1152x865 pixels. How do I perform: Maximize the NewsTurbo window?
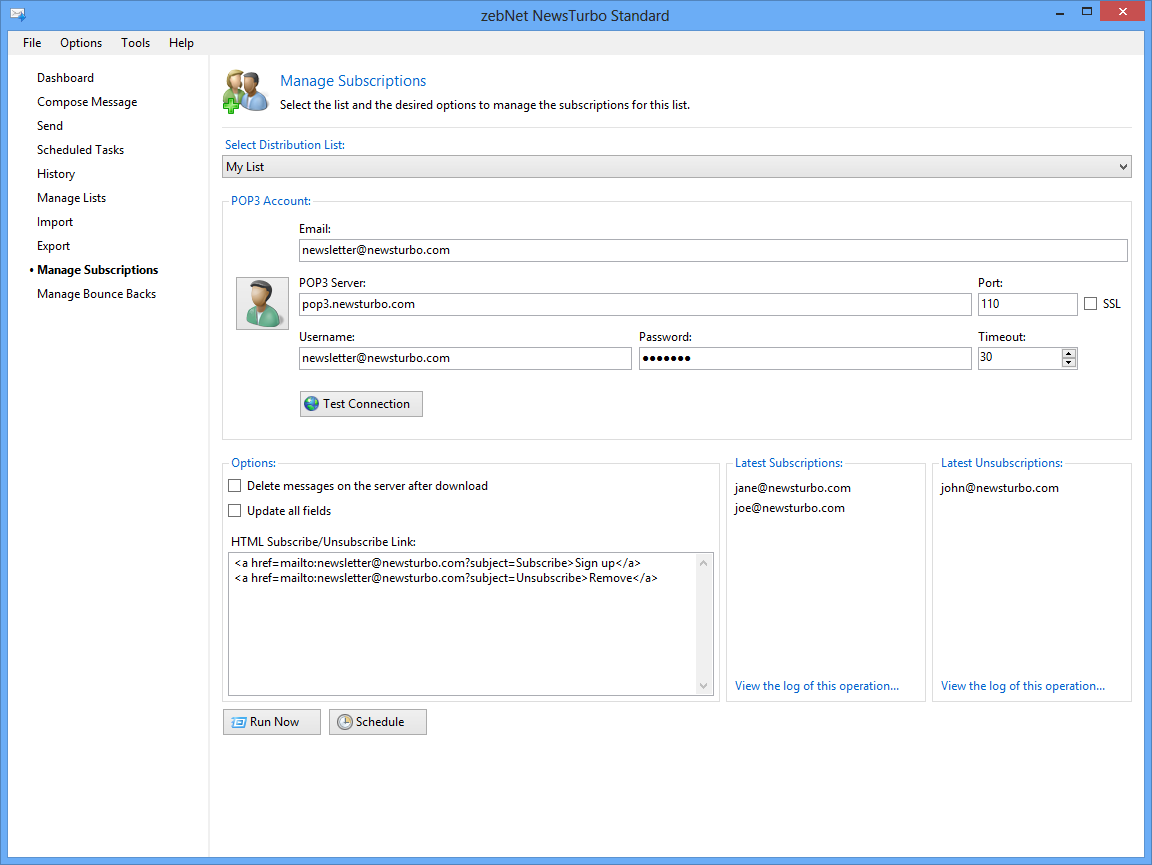(x=1087, y=12)
